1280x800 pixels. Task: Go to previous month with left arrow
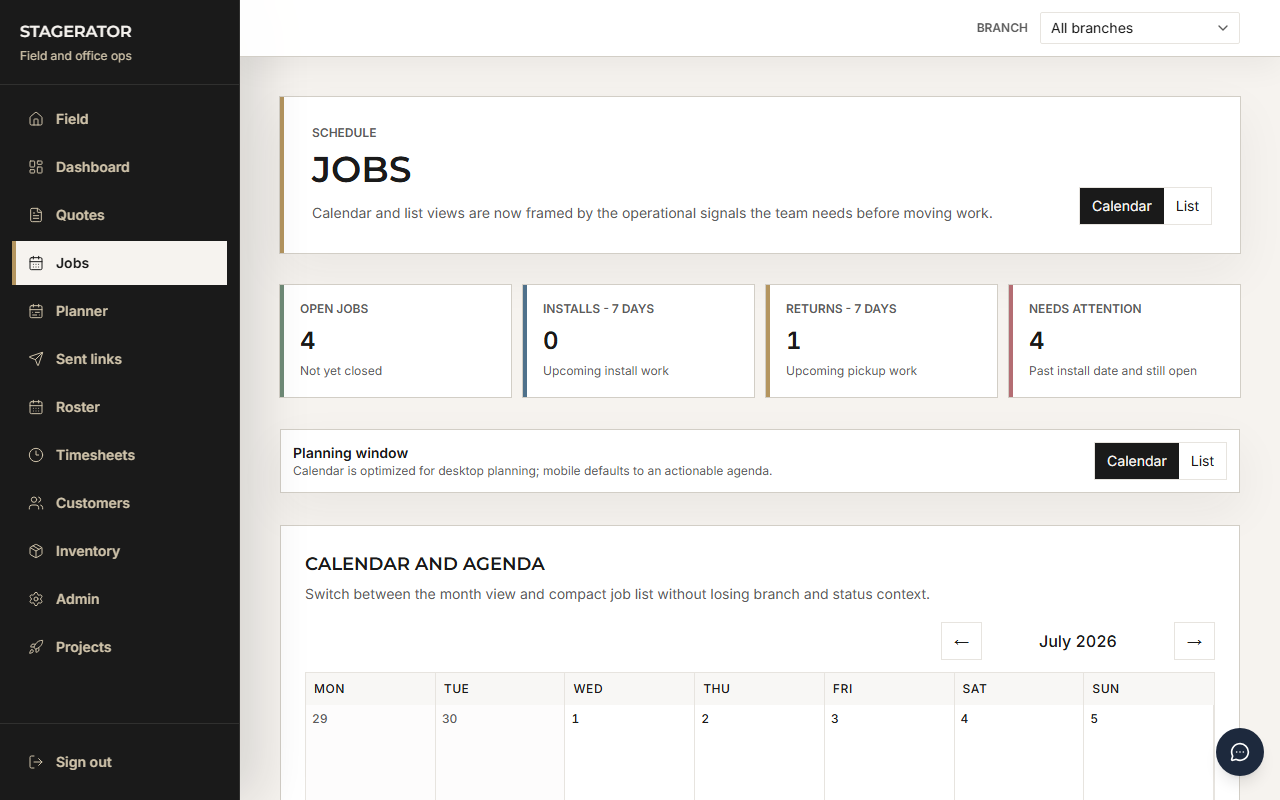pyautogui.click(x=961, y=641)
